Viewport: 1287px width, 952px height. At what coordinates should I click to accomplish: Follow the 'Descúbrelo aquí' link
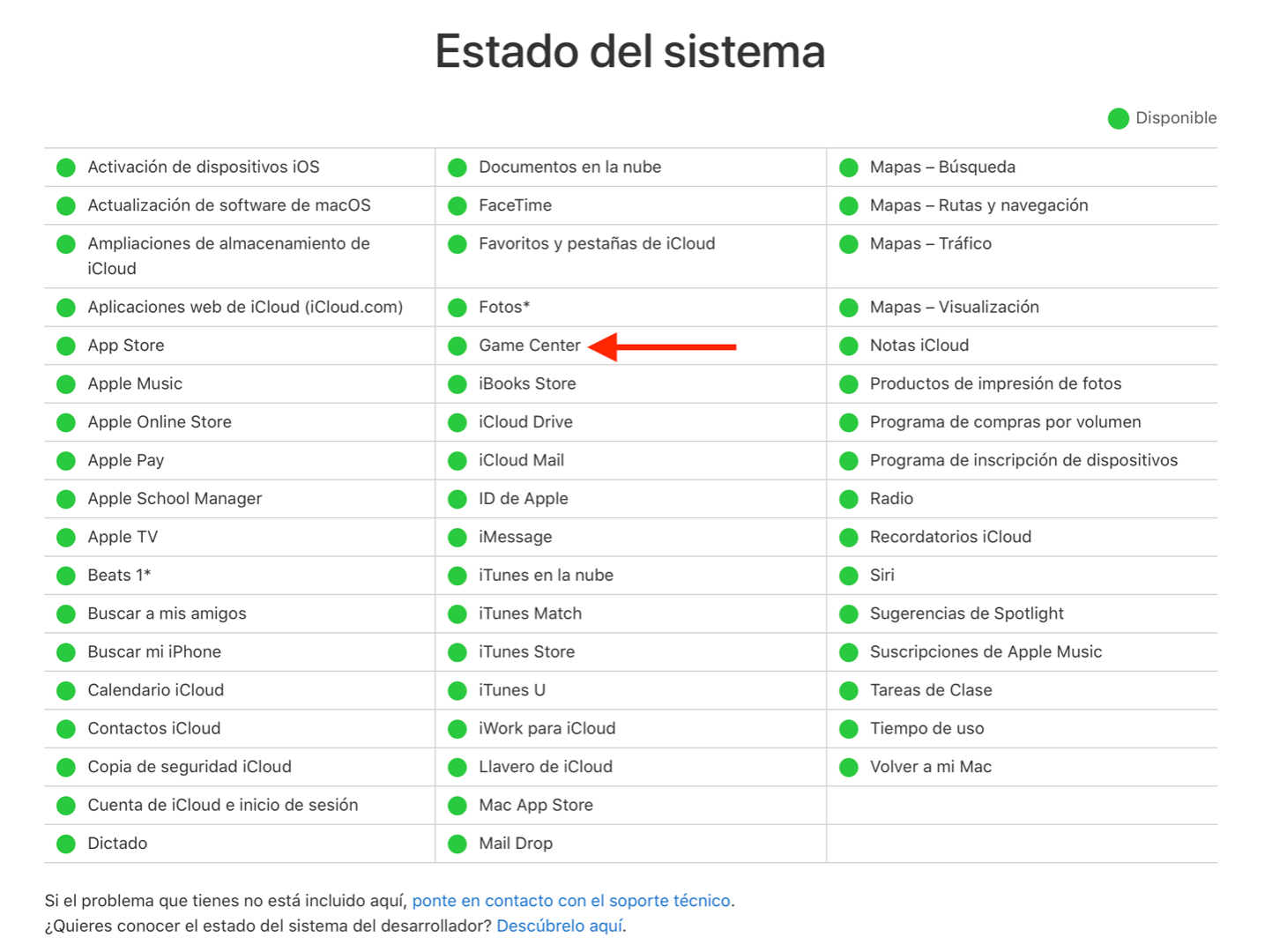560,926
